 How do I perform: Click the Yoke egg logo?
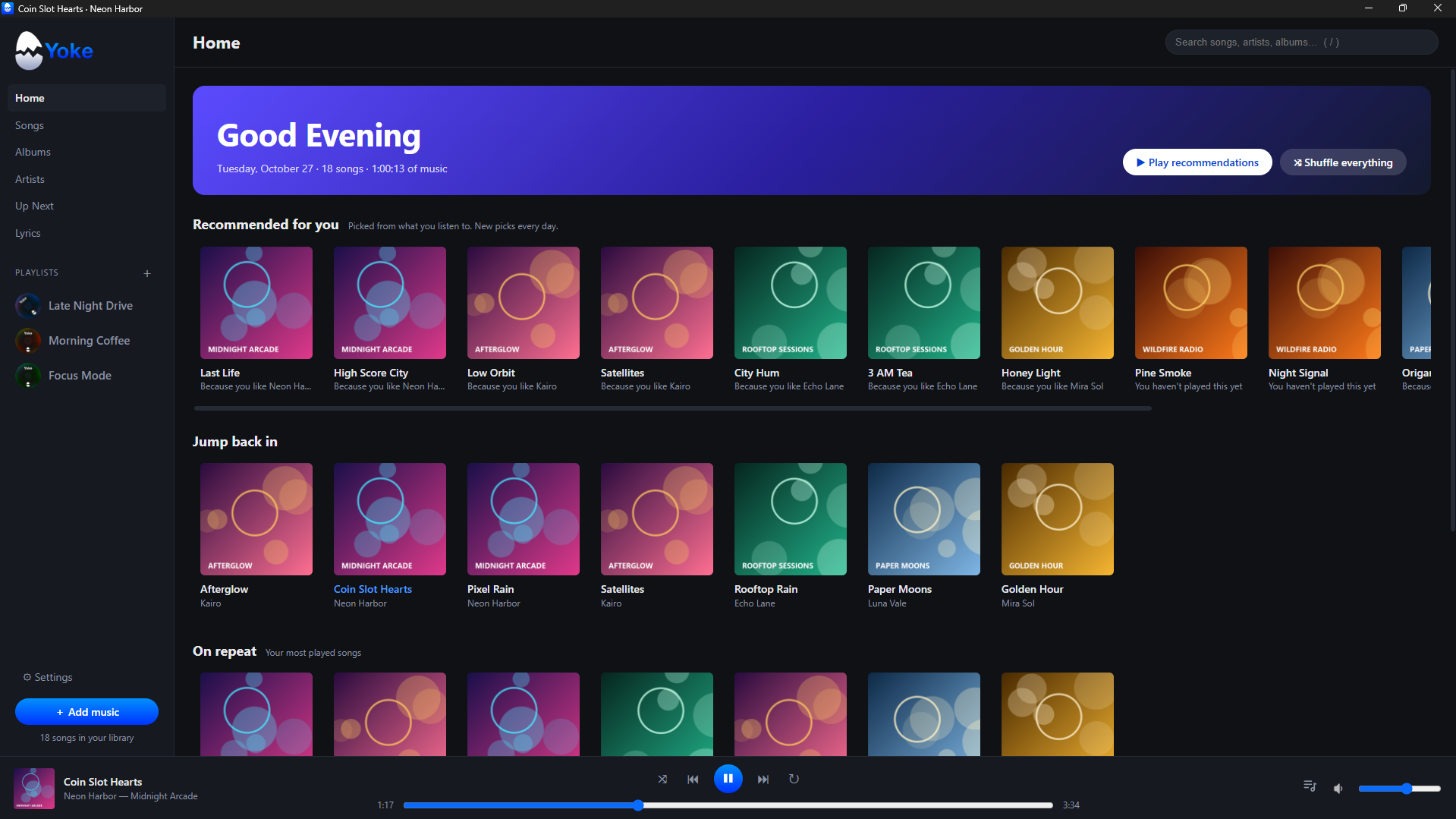29,50
